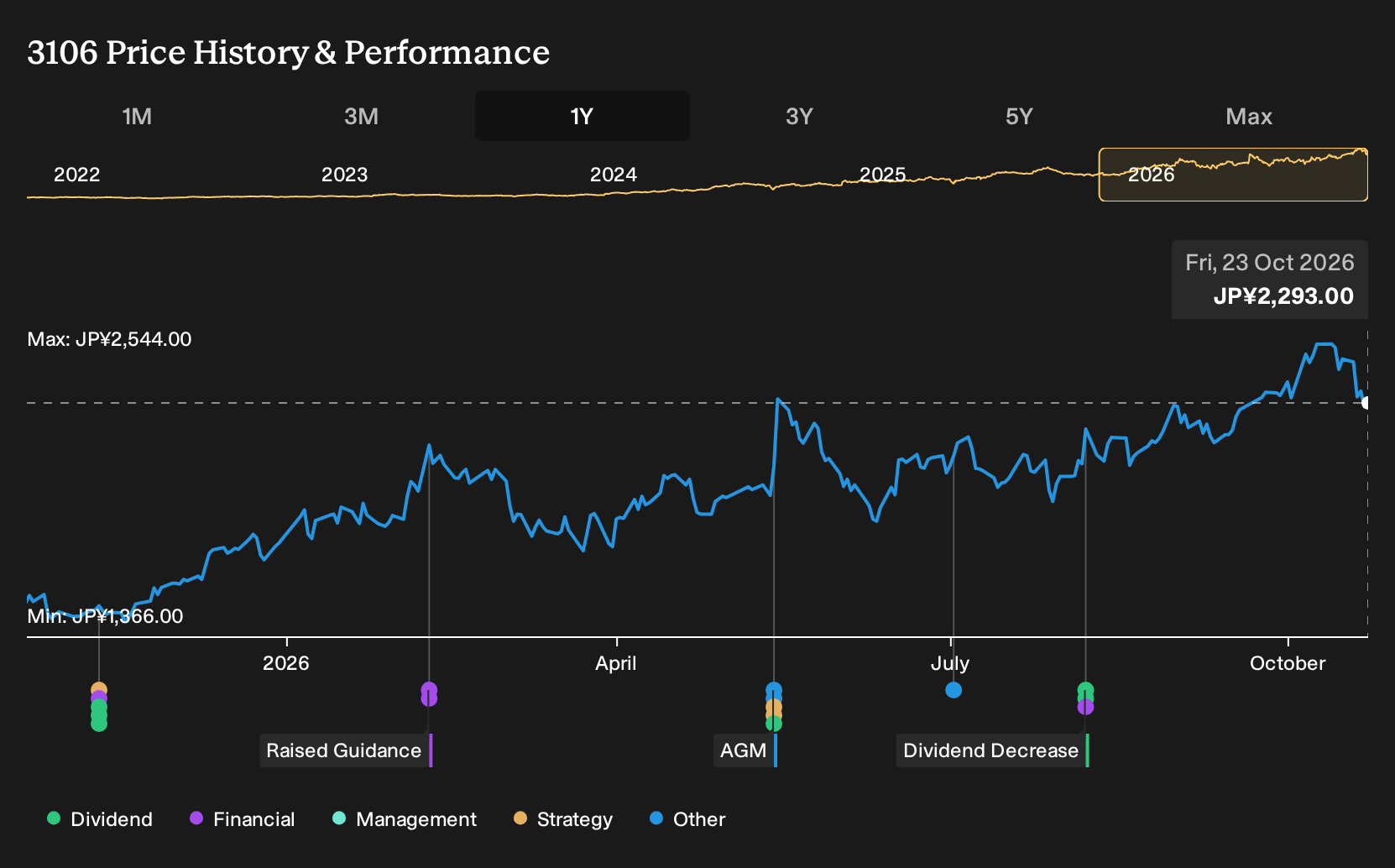This screenshot has width=1395, height=868.
Task: Toggle the Other legend filter
Action: click(x=687, y=819)
